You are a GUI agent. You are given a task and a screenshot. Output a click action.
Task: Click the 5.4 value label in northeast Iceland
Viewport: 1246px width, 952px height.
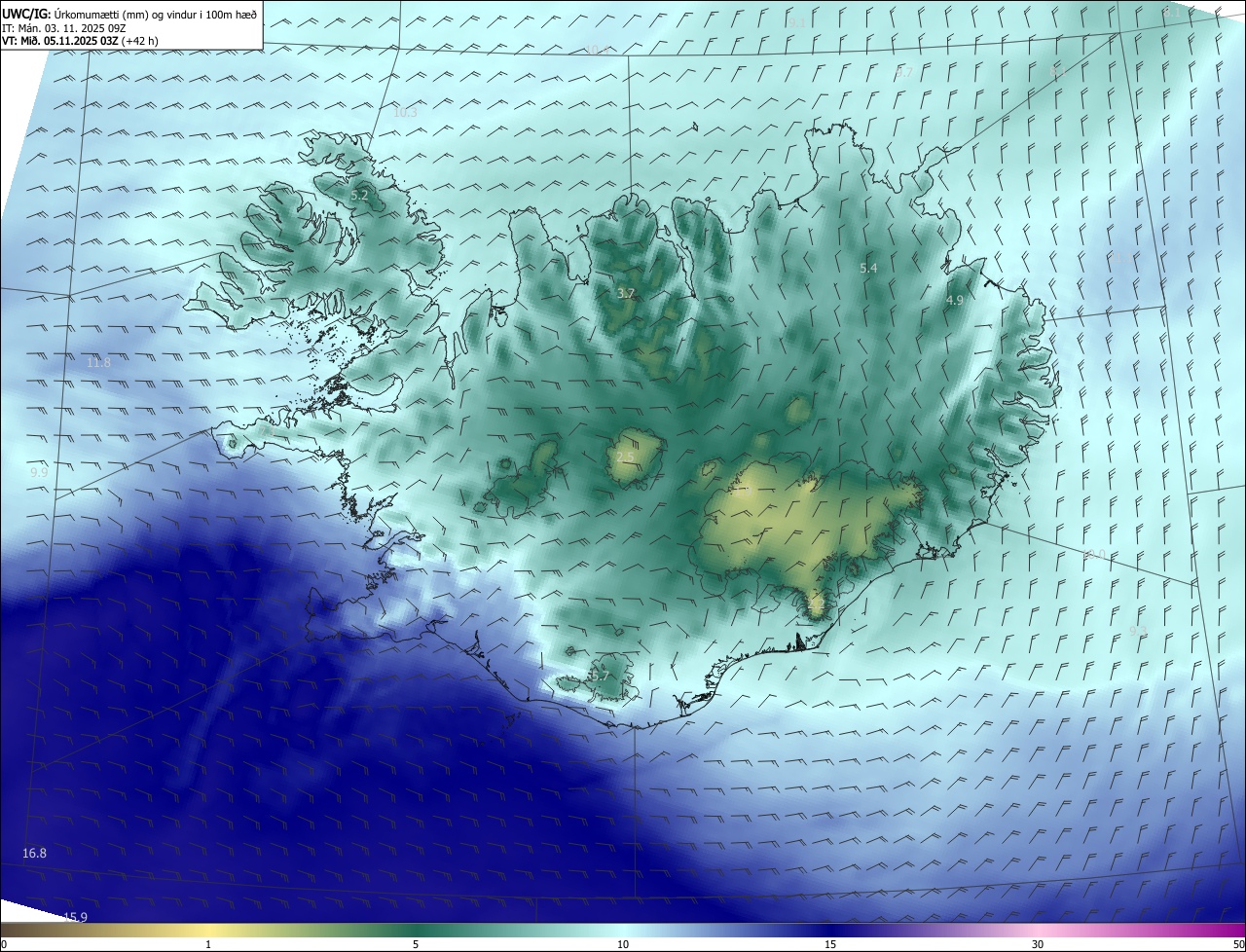868,268
